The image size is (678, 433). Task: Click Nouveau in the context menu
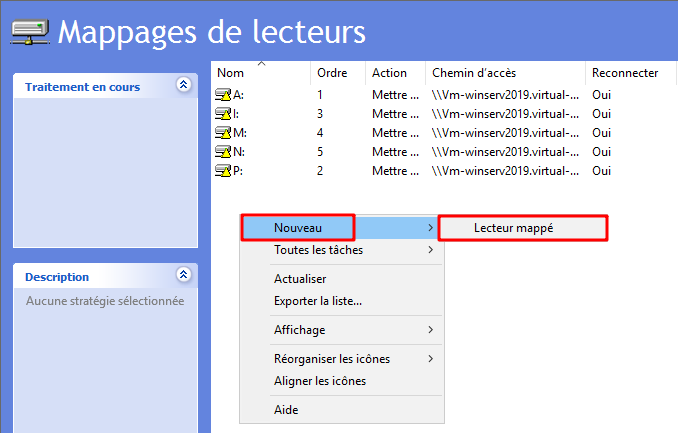coord(297,228)
